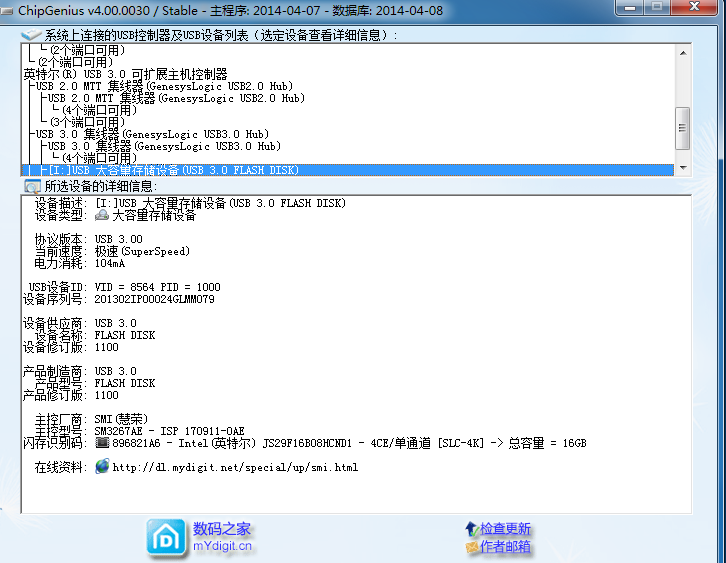Click the 产品制造商 value USB 3.0
The width and height of the screenshot is (726, 563).
click(x=116, y=371)
